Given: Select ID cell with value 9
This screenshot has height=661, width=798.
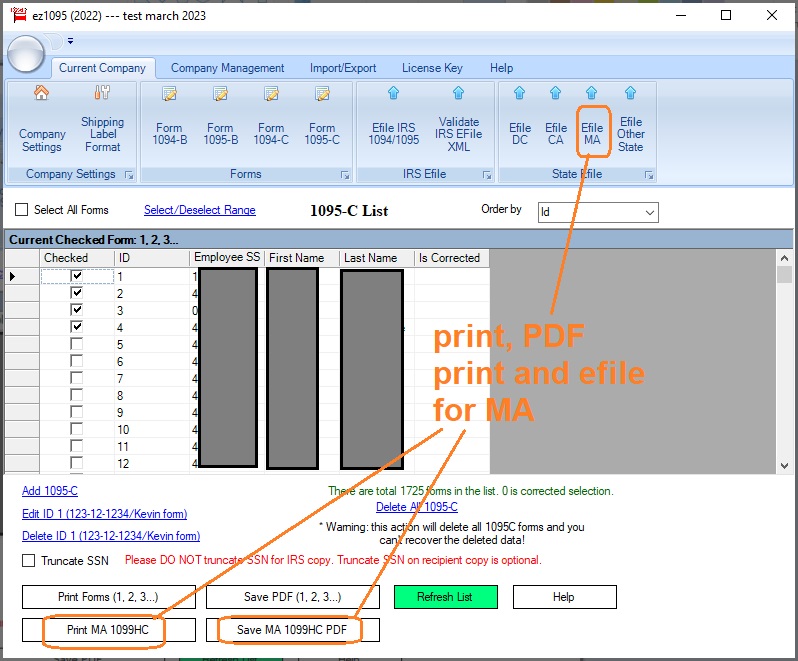Looking at the screenshot, I should (152, 412).
